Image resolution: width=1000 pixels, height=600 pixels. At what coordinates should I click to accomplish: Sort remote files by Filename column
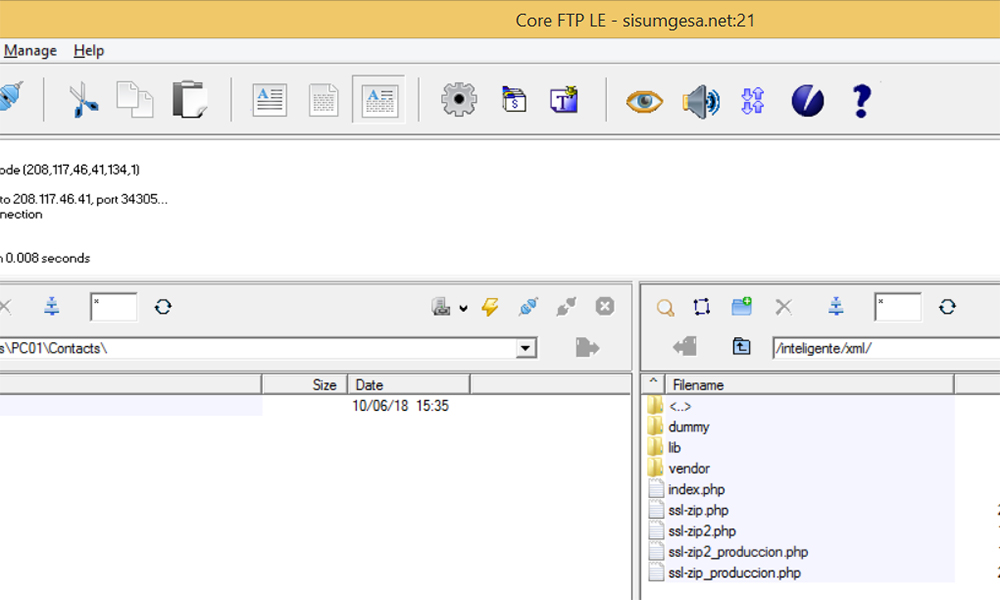pos(810,385)
